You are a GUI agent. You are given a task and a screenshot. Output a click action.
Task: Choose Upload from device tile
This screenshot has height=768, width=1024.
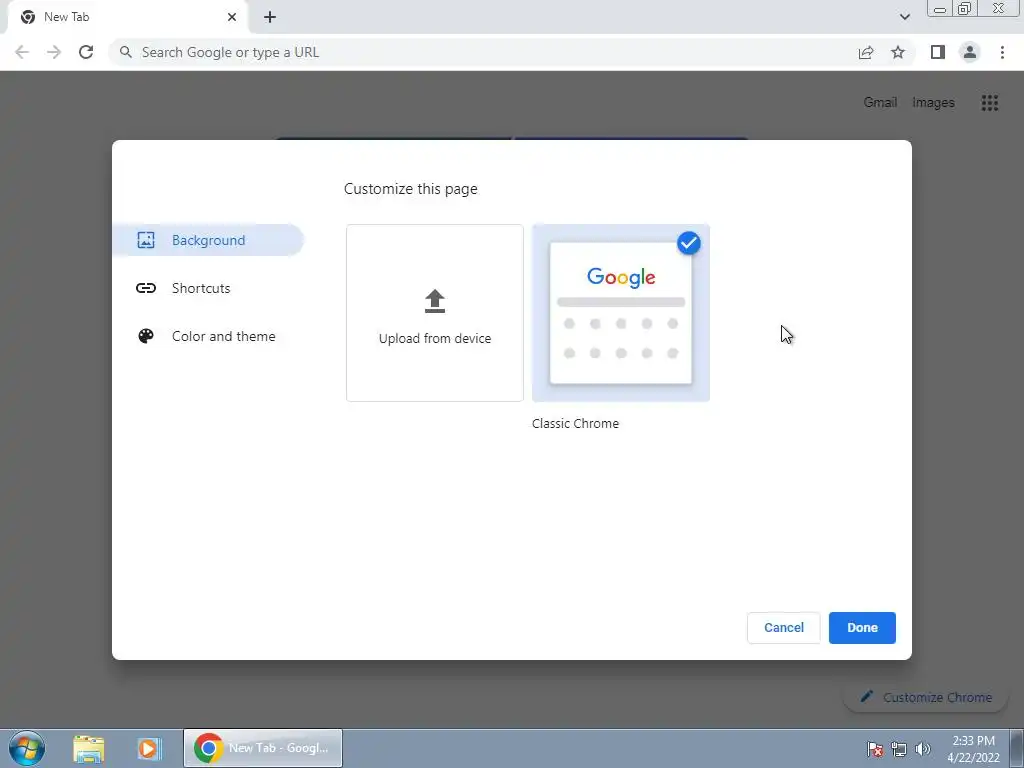435,313
